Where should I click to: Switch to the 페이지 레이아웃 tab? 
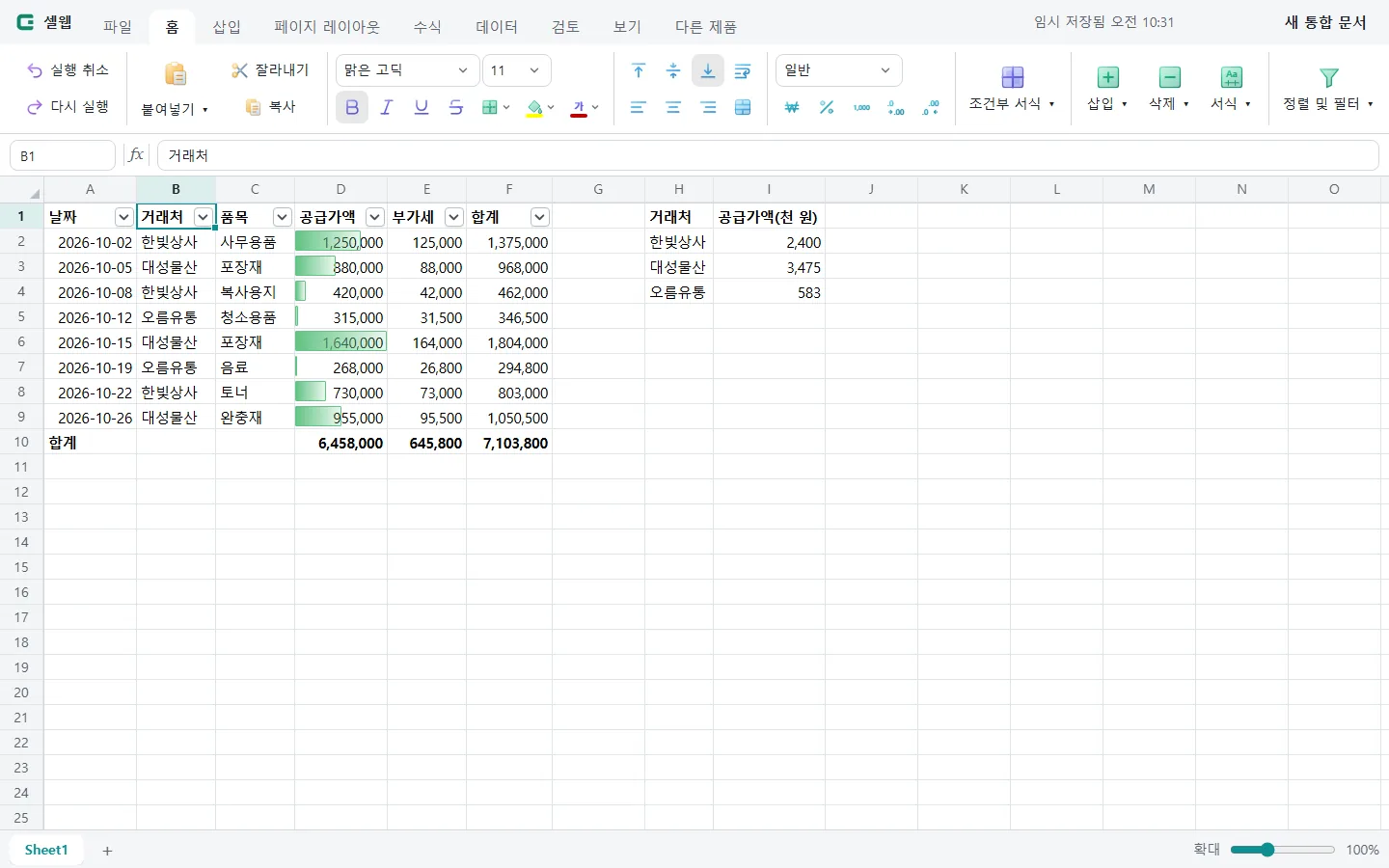pyautogui.click(x=327, y=26)
